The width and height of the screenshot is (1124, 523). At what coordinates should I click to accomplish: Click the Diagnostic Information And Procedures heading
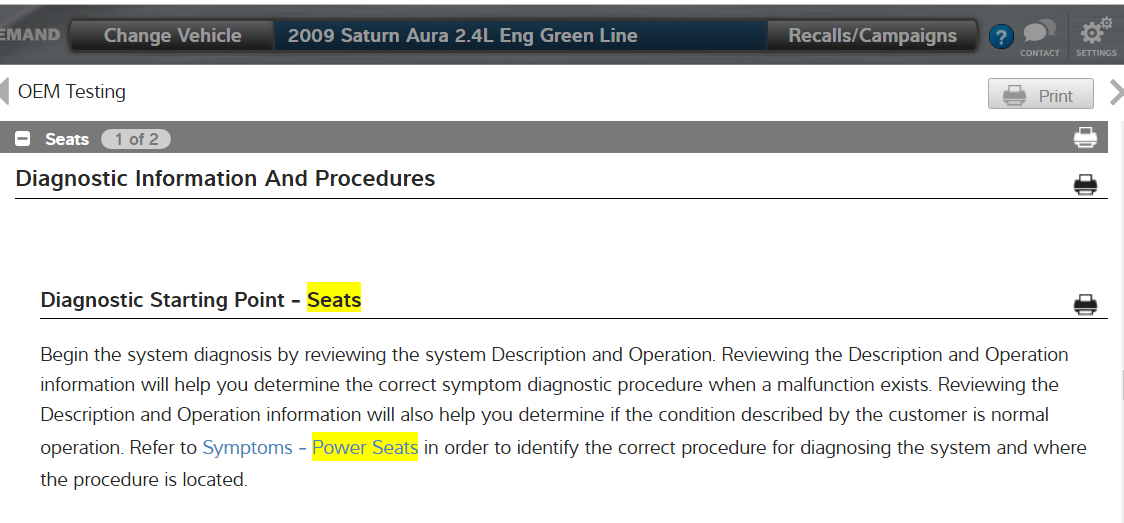(225, 179)
